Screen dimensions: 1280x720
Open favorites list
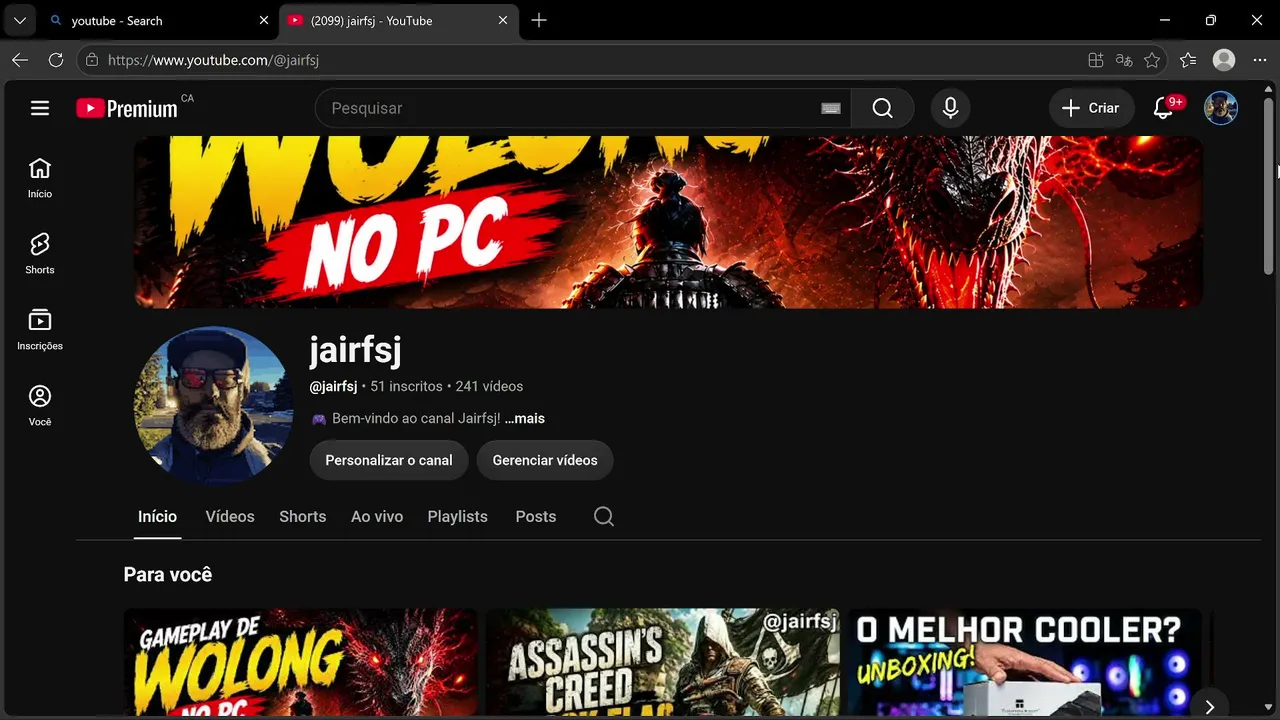pos(1188,60)
